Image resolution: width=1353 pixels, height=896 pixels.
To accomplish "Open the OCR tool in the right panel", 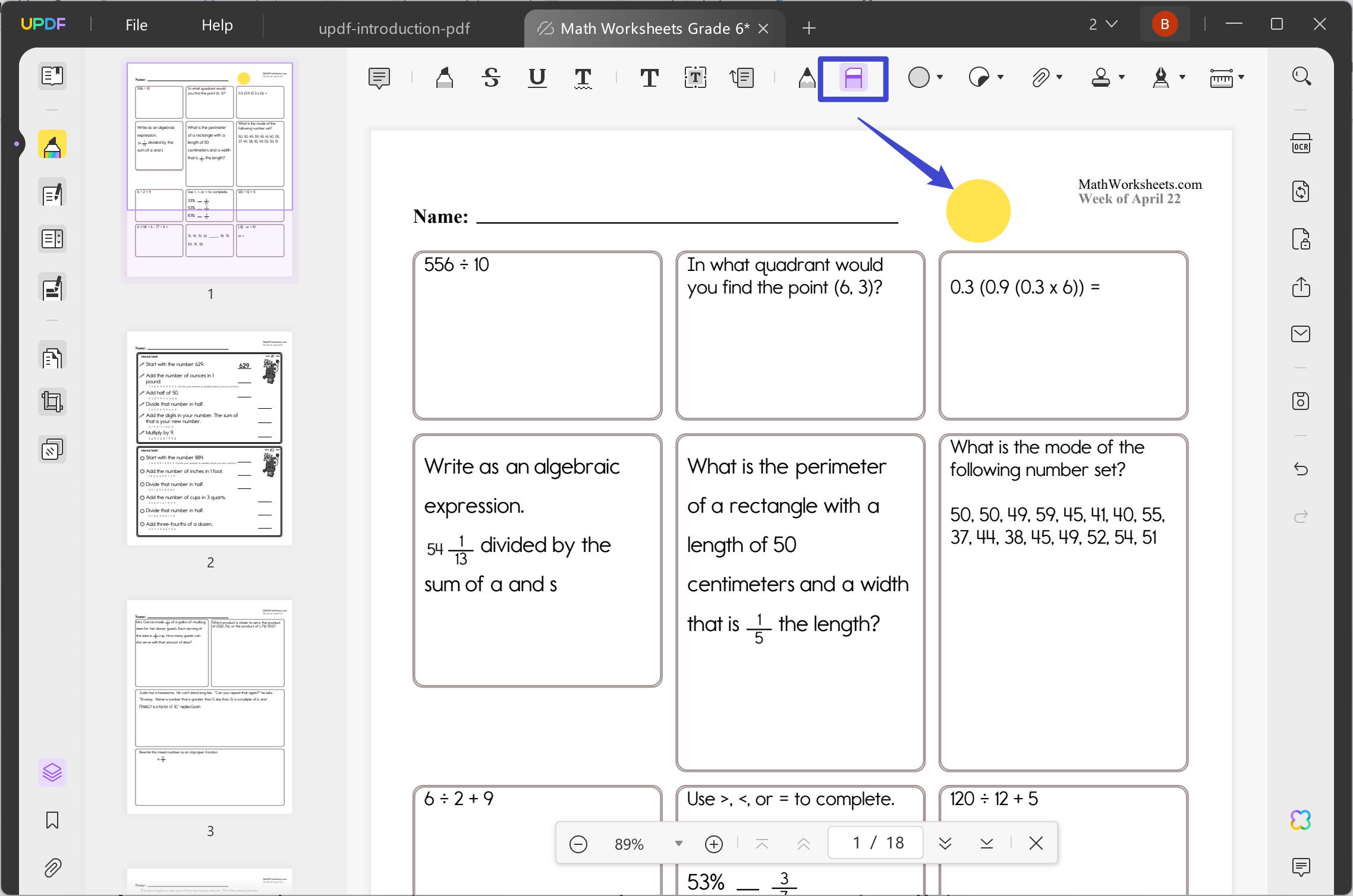I will pos(1301,143).
